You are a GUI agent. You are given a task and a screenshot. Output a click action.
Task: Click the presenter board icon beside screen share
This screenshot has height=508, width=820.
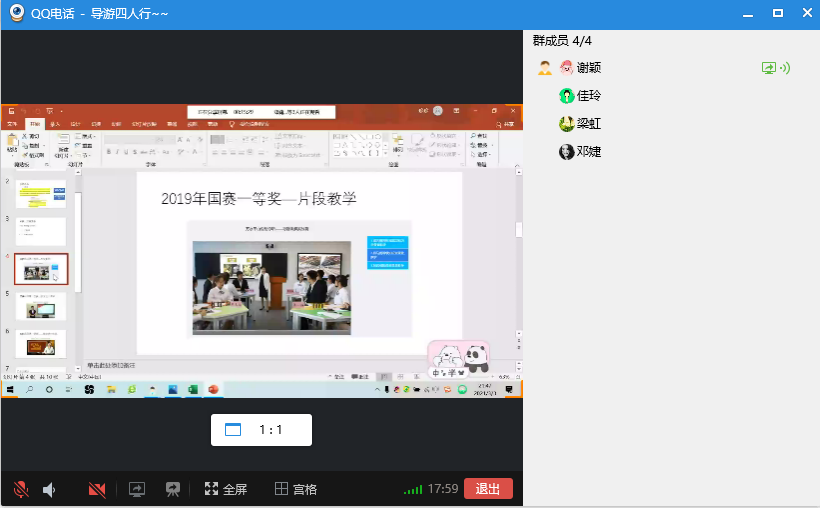point(173,489)
